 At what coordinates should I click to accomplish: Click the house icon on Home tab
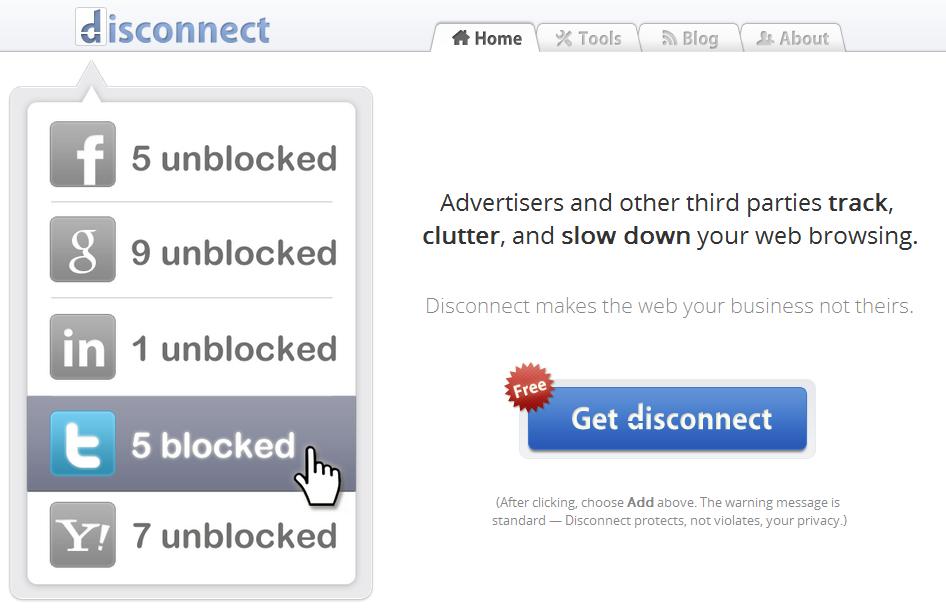[x=461, y=38]
